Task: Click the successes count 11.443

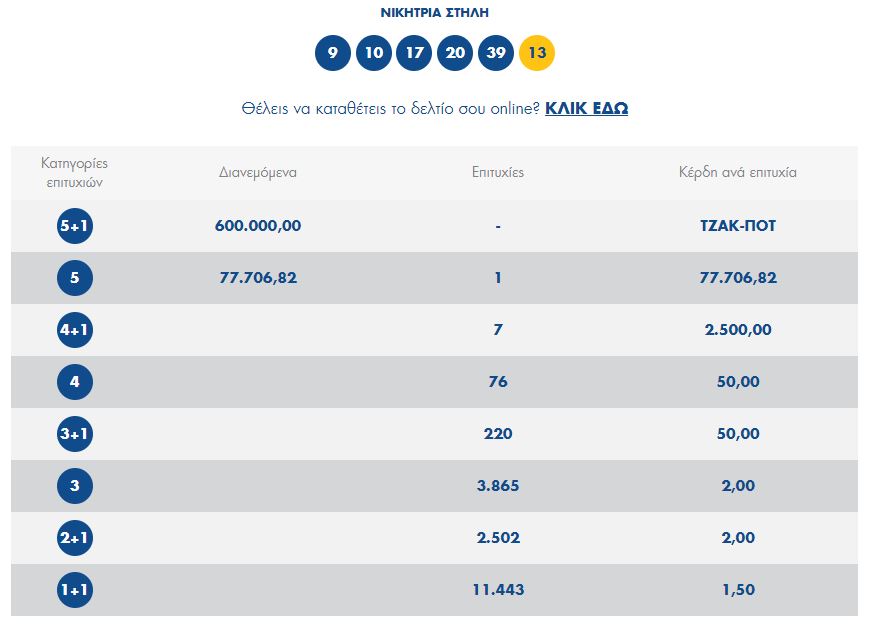Action: pos(498,589)
